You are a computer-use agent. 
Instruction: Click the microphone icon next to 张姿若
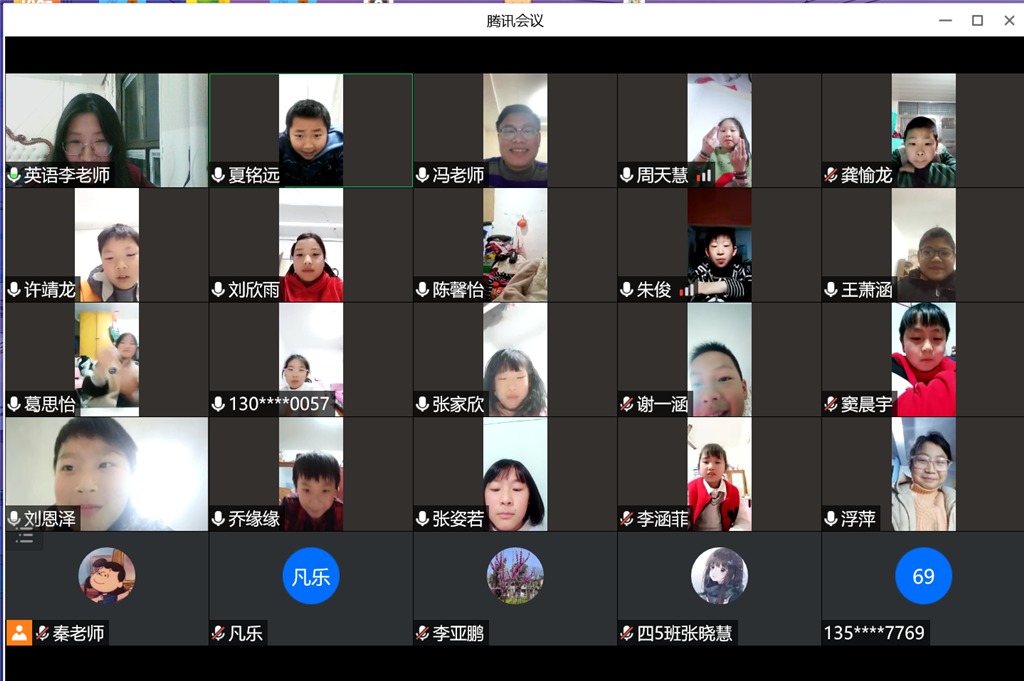423,518
